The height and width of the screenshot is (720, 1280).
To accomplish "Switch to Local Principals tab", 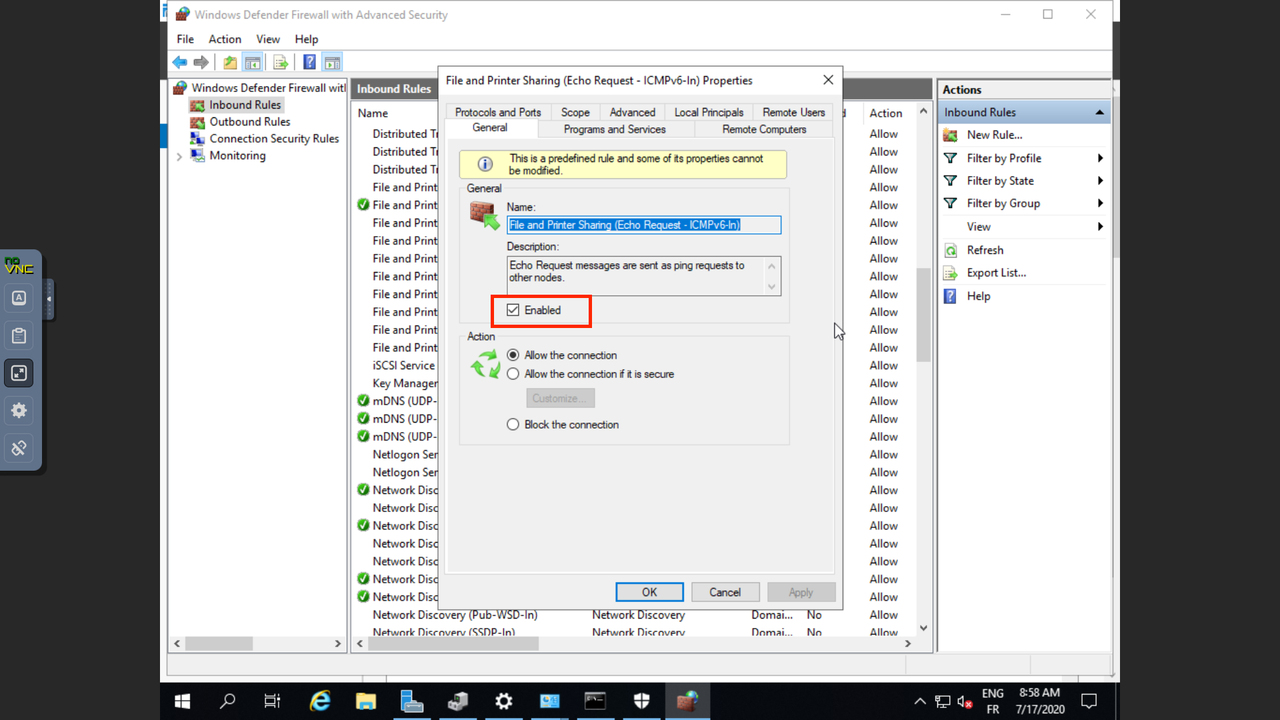I will click(709, 112).
